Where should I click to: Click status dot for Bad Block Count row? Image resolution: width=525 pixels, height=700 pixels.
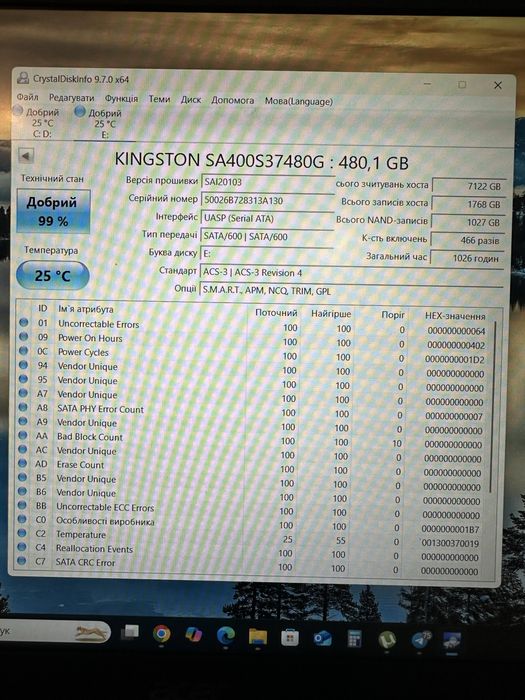coord(22,435)
